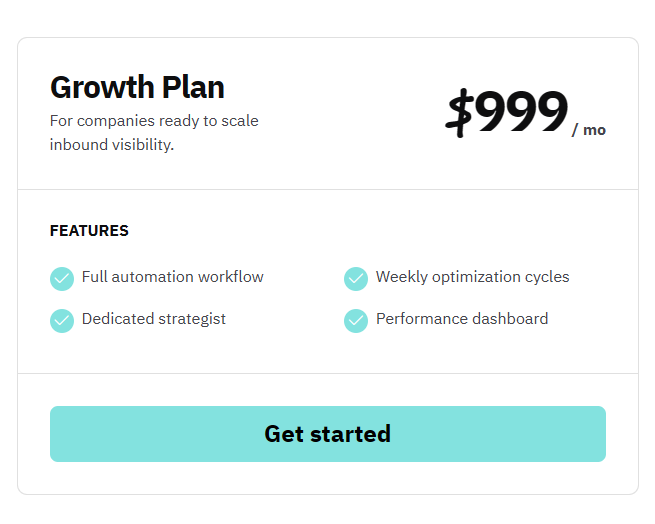The image size is (655, 524).
Task: Click the divider line above Get started
Action: point(327,373)
